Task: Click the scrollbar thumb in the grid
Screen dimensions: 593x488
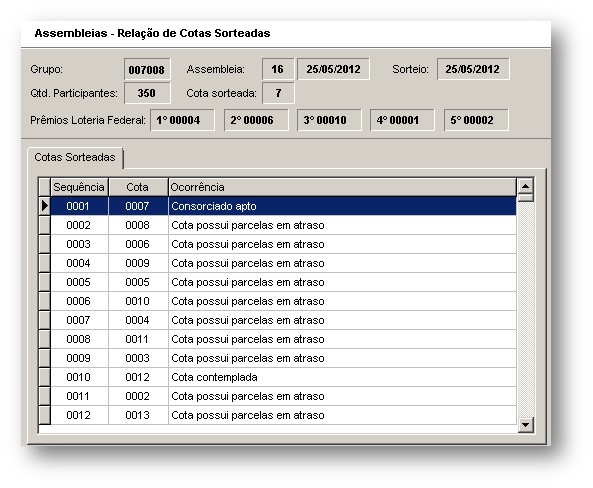Action: (x=525, y=197)
